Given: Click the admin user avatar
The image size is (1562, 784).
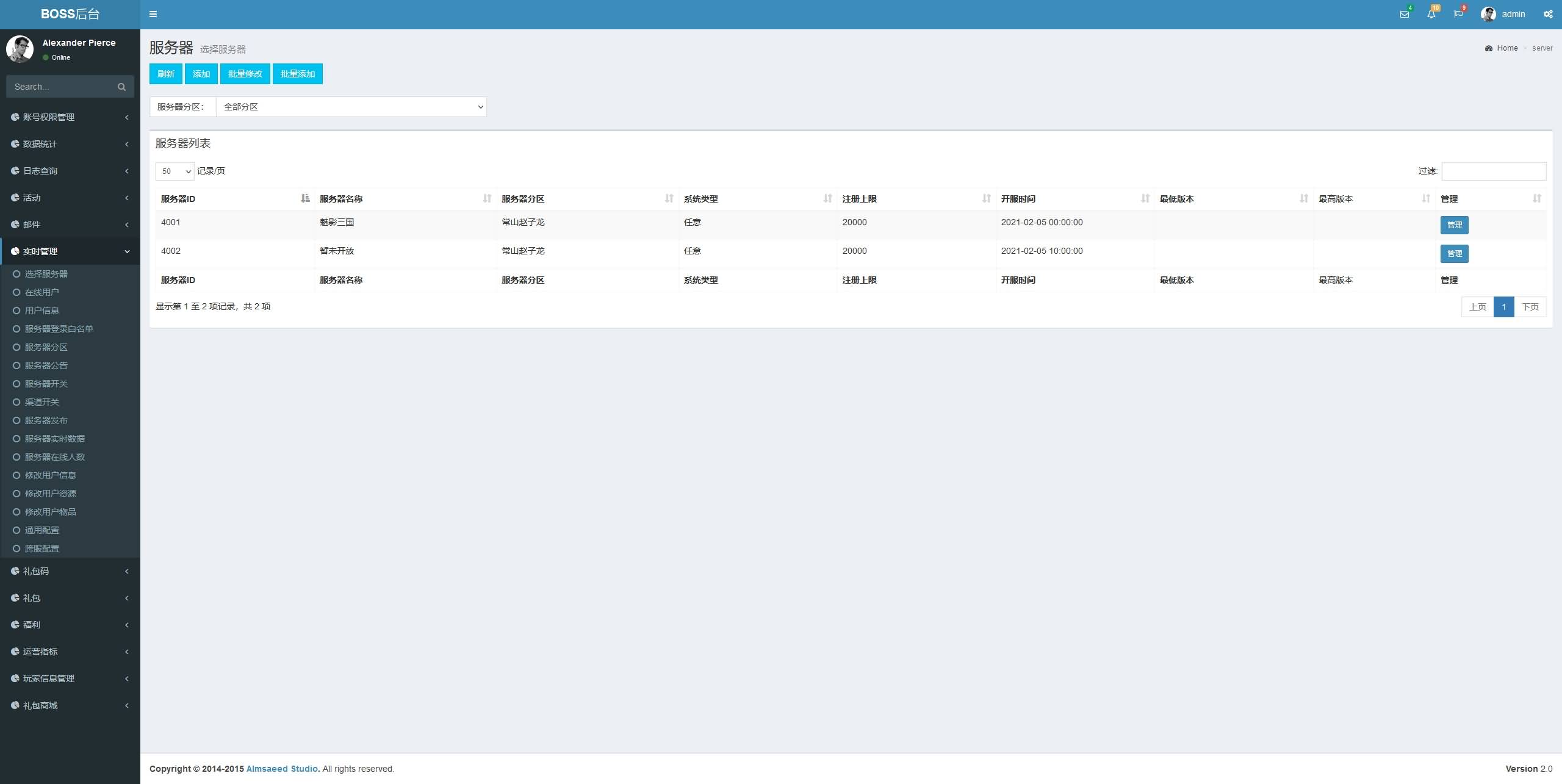Looking at the screenshot, I should [x=1488, y=14].
